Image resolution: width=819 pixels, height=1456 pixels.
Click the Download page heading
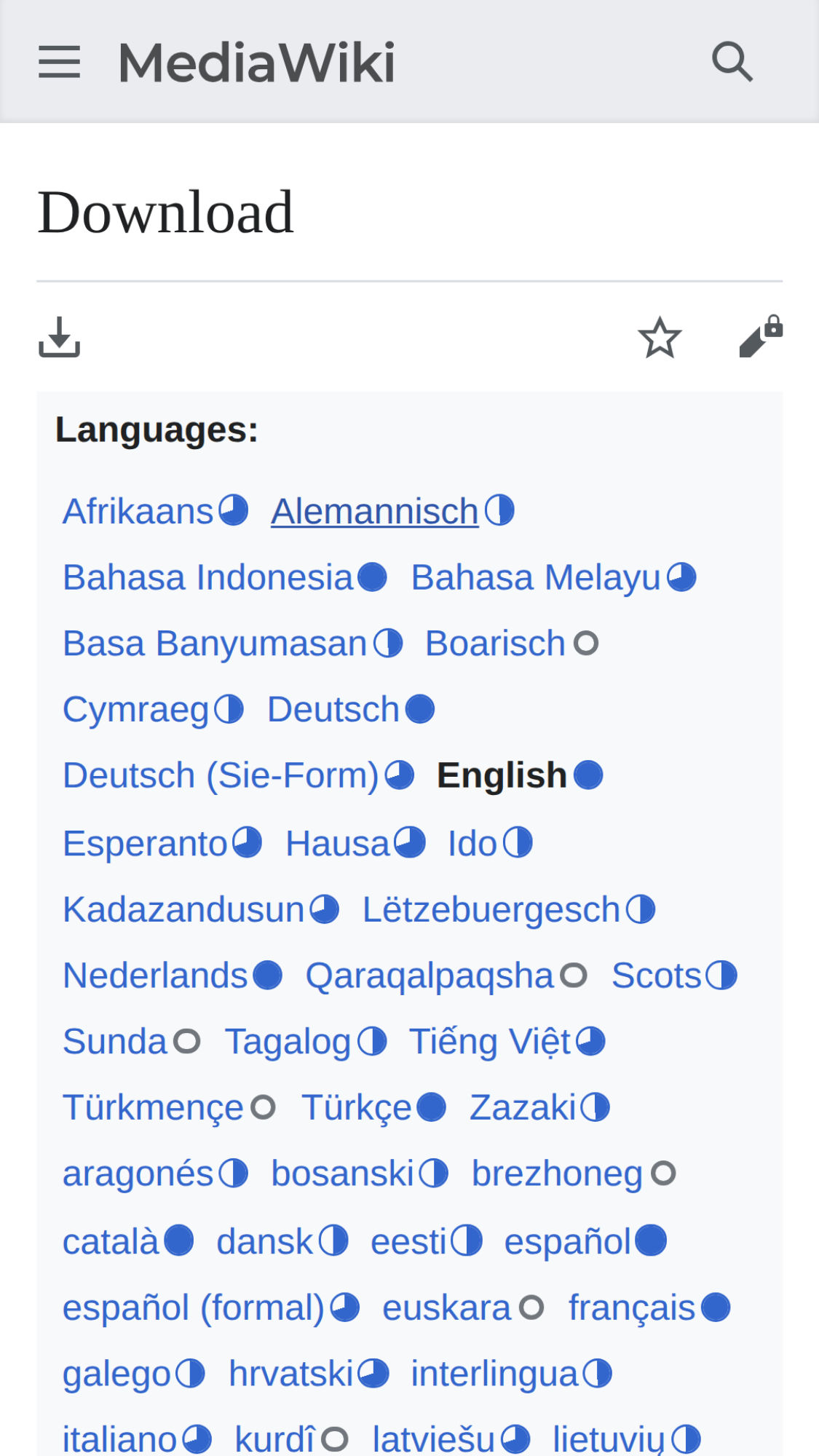point(165,212)
